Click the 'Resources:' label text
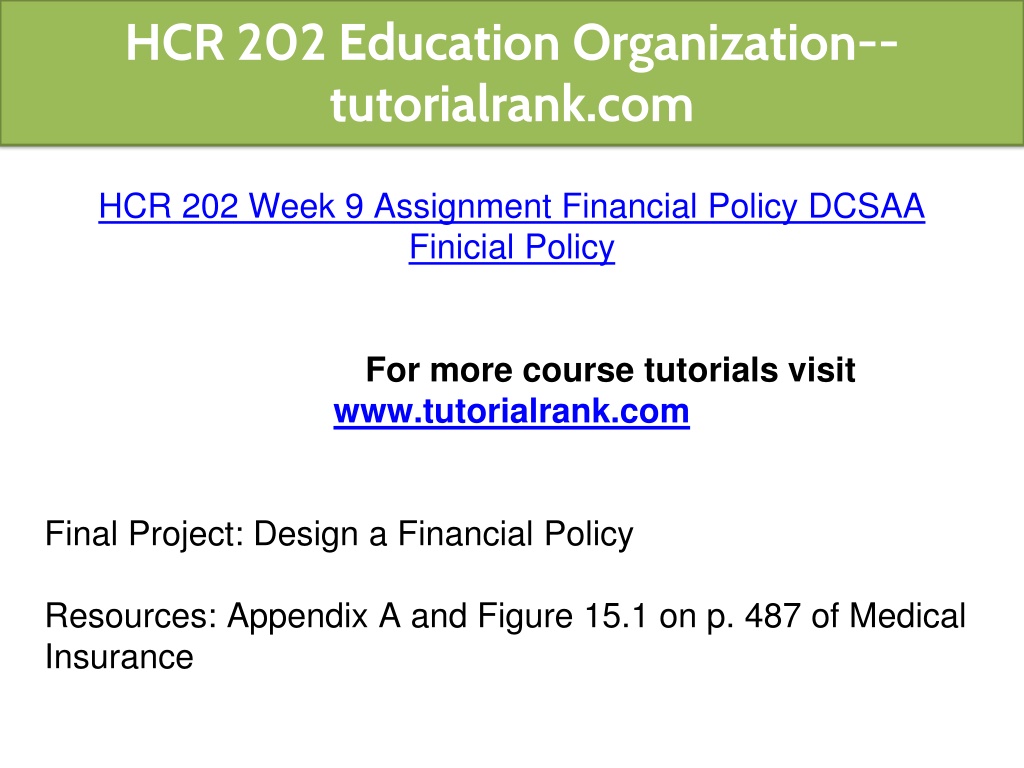The height and width of the screenshot is (768, 1024). coord(131,616)
